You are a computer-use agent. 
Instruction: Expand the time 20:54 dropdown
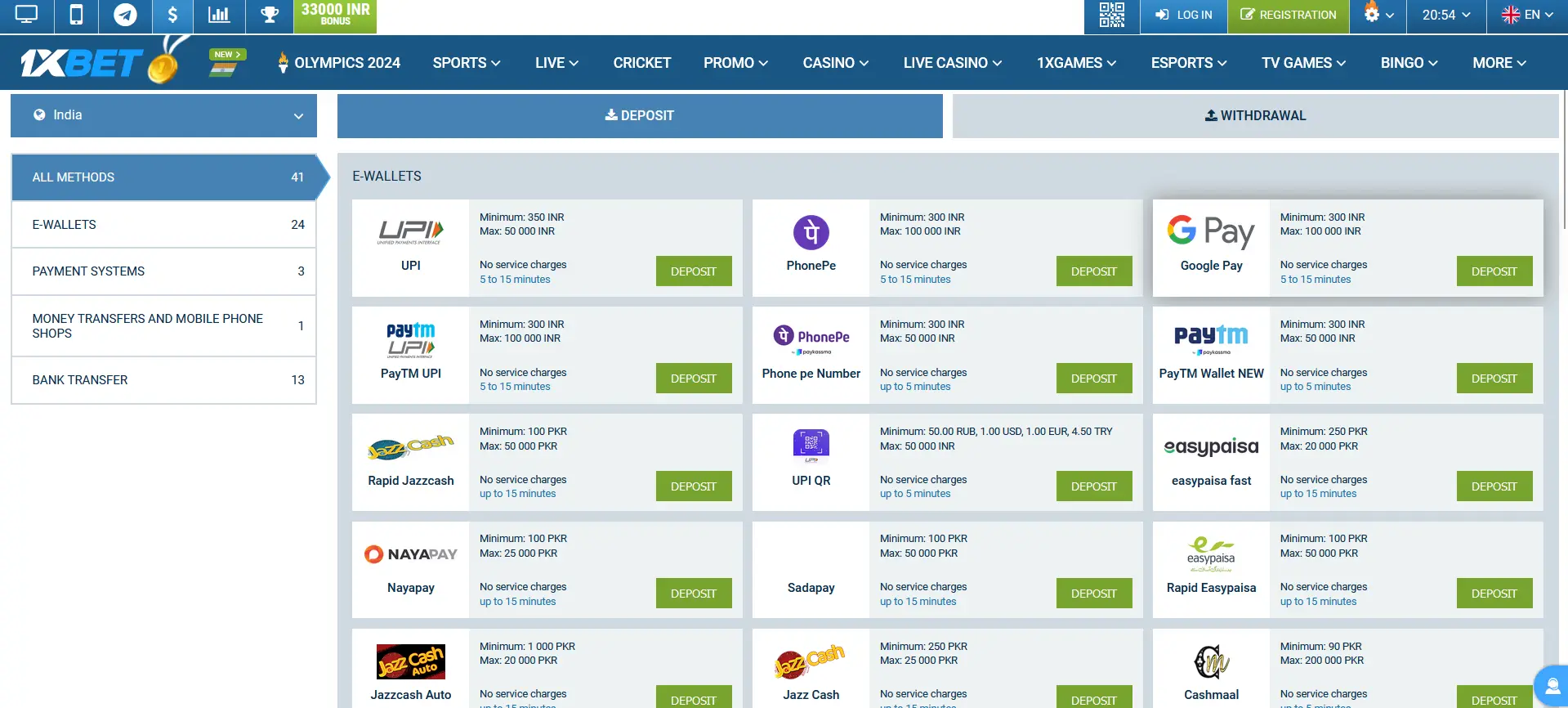[x=1446, y=15]
